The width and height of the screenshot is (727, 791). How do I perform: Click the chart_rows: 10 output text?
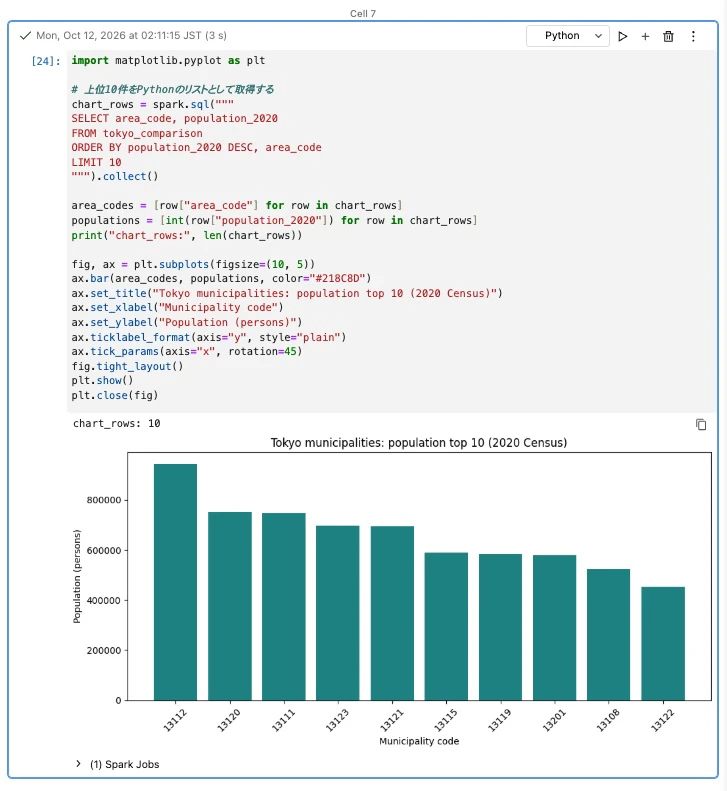click(x=117, y=423)
